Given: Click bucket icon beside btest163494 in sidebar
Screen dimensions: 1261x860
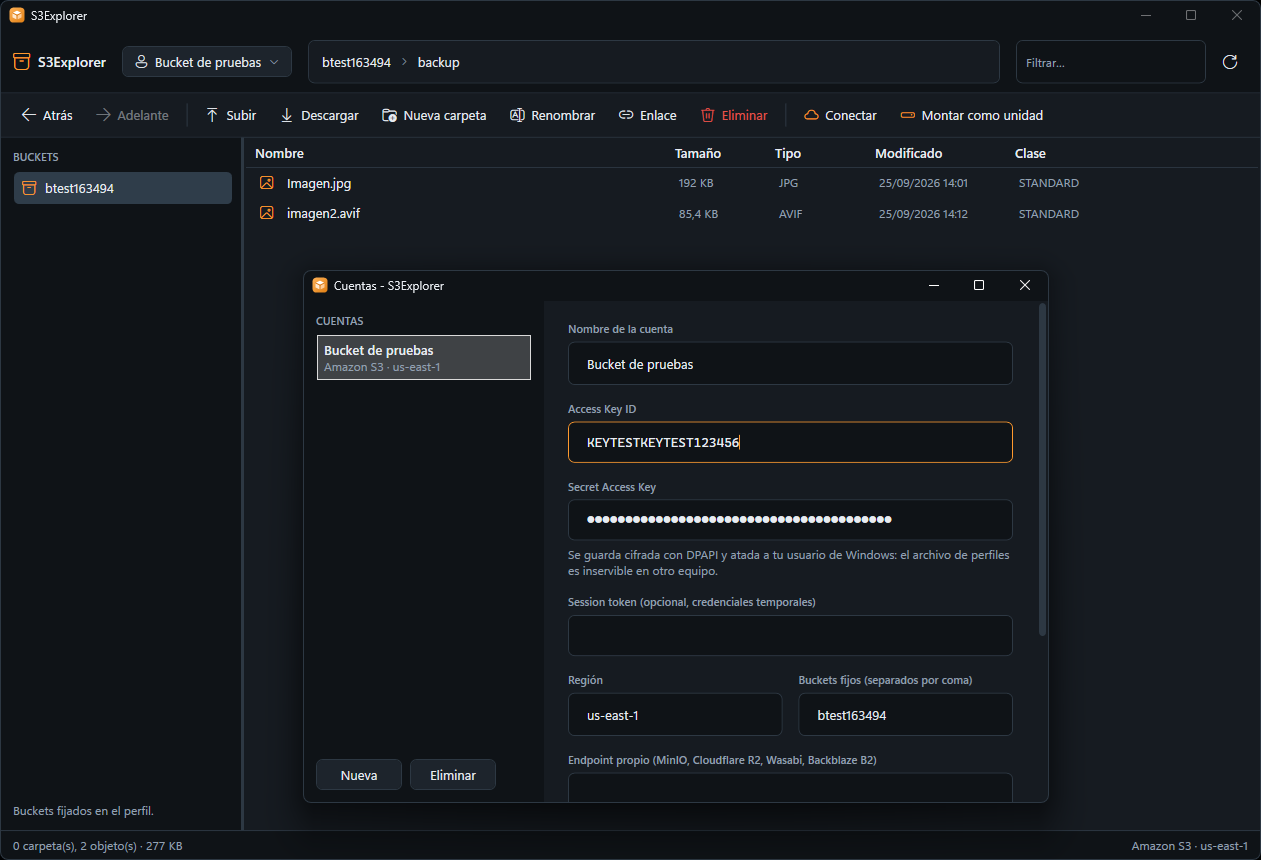Looking at the screenshot, I should 29,188.
